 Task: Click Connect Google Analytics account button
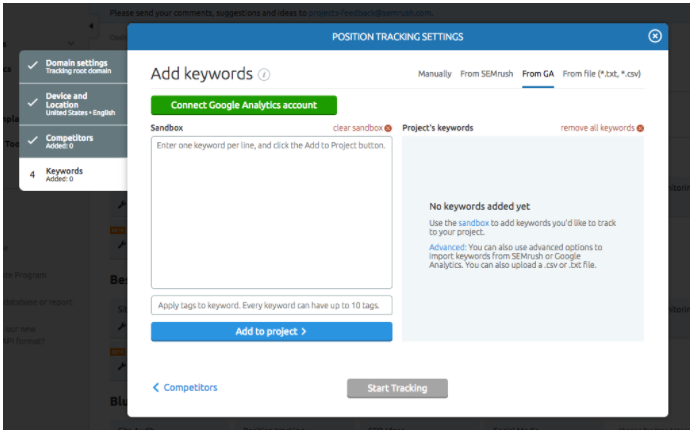244,105
